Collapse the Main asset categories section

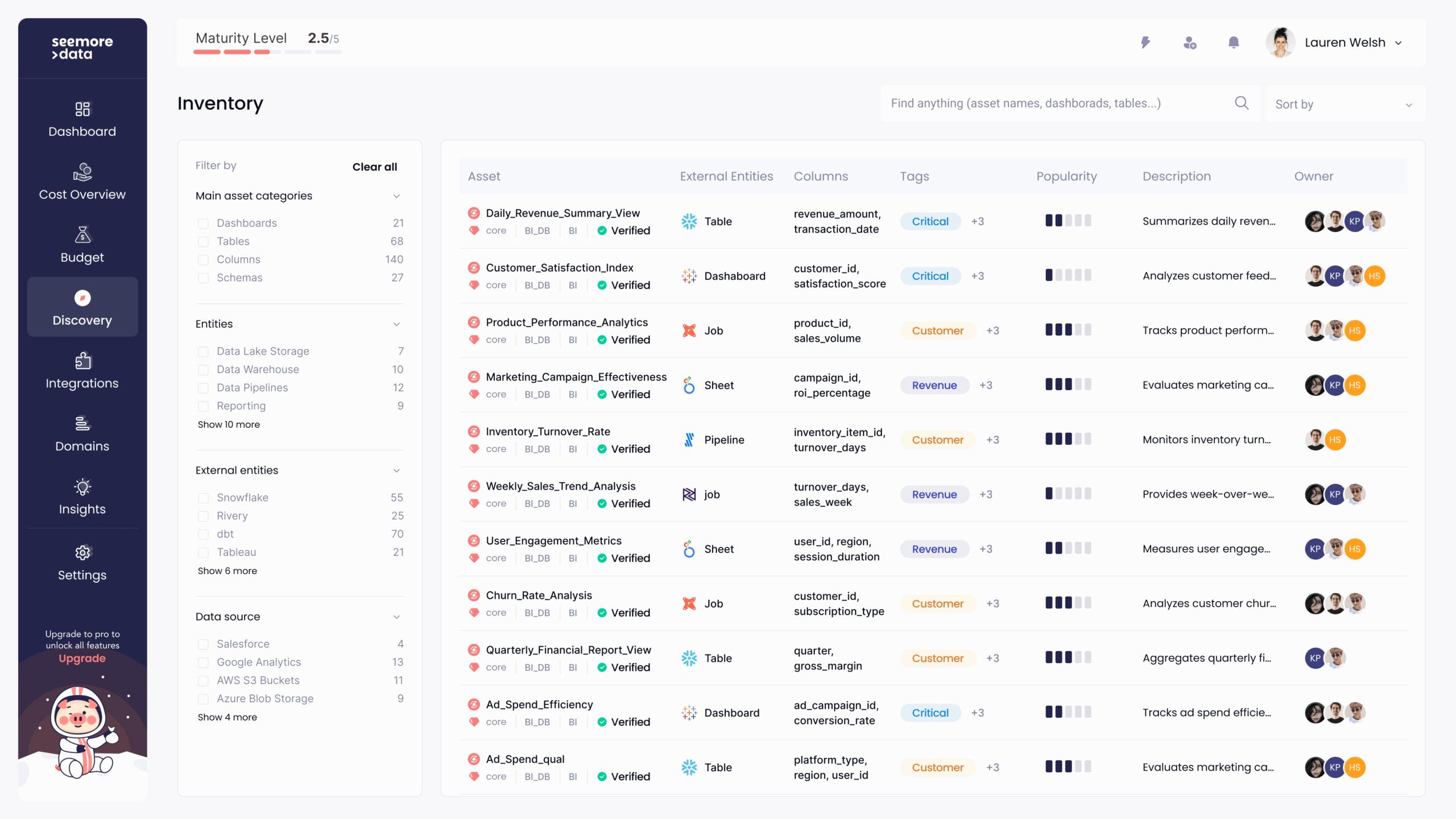[396, 196]
